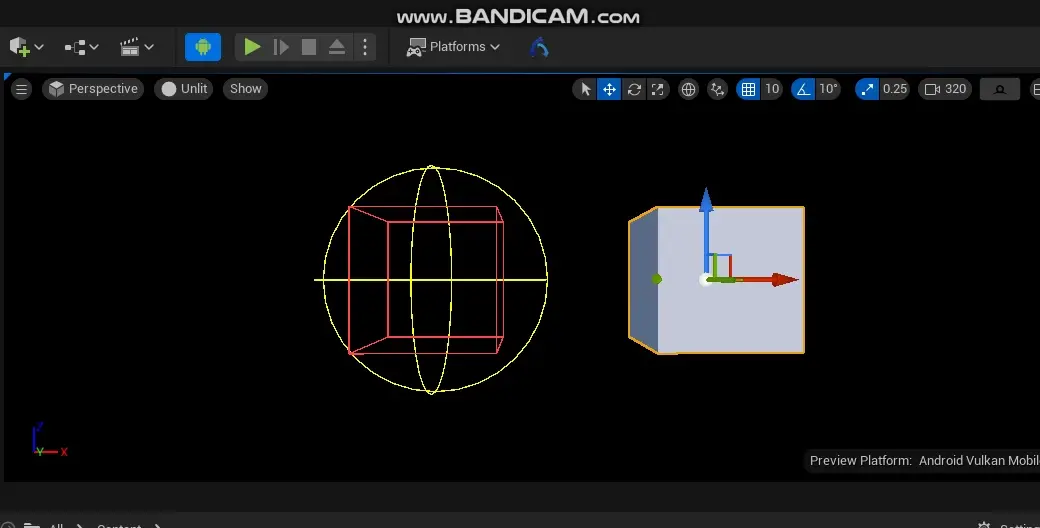Open the Platforms dropdown
Viewport: 1040px width, 528px height.
tap(453, 47)
